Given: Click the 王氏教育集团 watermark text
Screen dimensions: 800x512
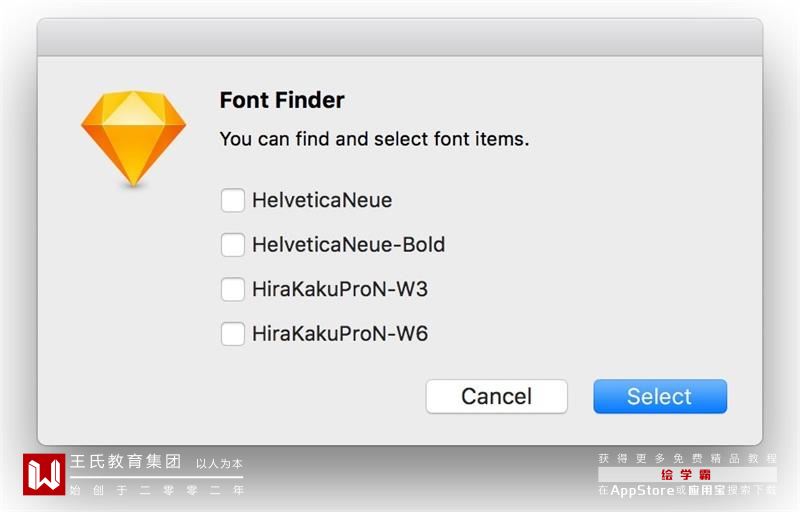Looking at the screenshot, I should [x=125, y=463].
